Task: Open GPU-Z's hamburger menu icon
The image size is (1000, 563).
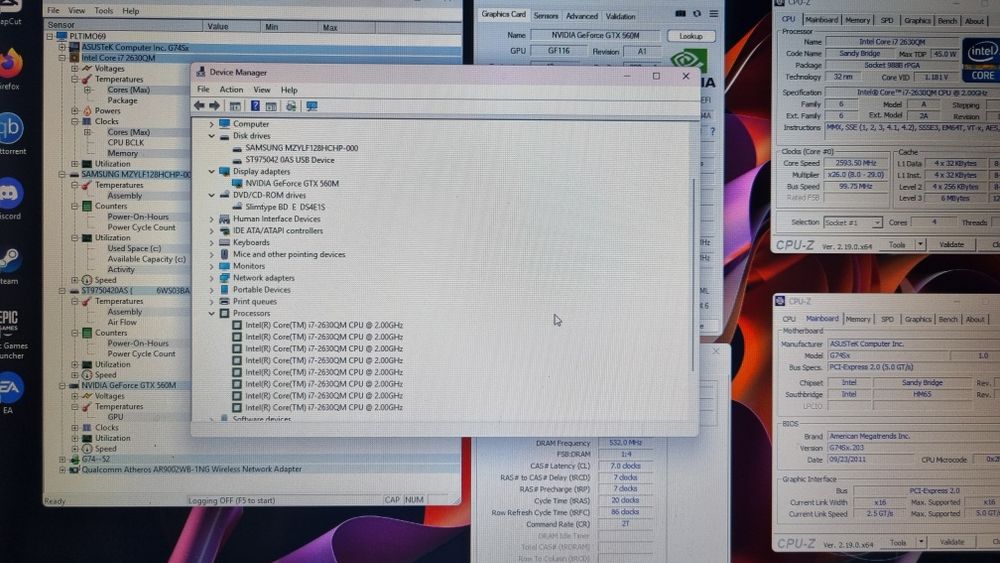Action: [x=714, y=13]
